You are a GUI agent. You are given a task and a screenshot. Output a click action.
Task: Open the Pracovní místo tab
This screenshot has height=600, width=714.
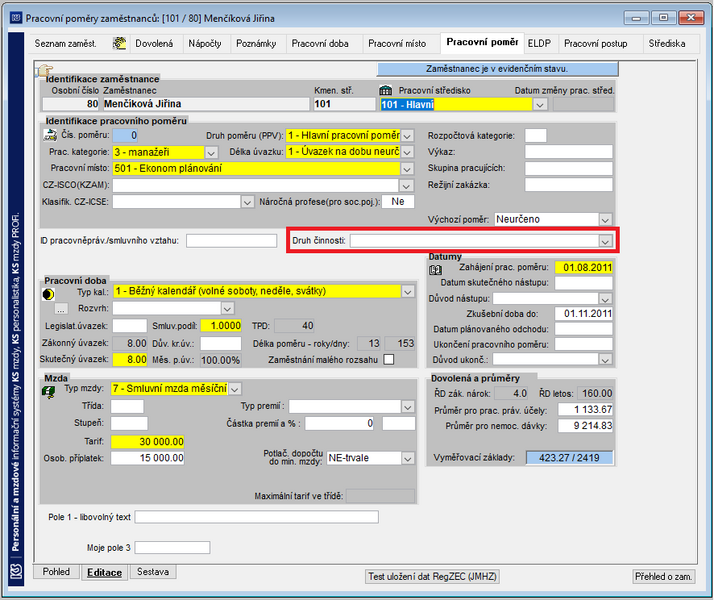[397, 44]
